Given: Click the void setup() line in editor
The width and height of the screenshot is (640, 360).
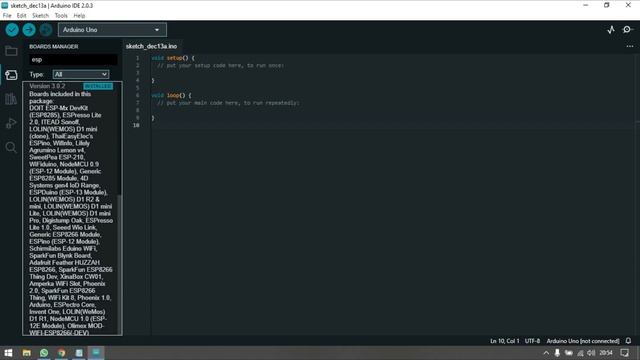Looking at the screenshot, I should (173, 58).
